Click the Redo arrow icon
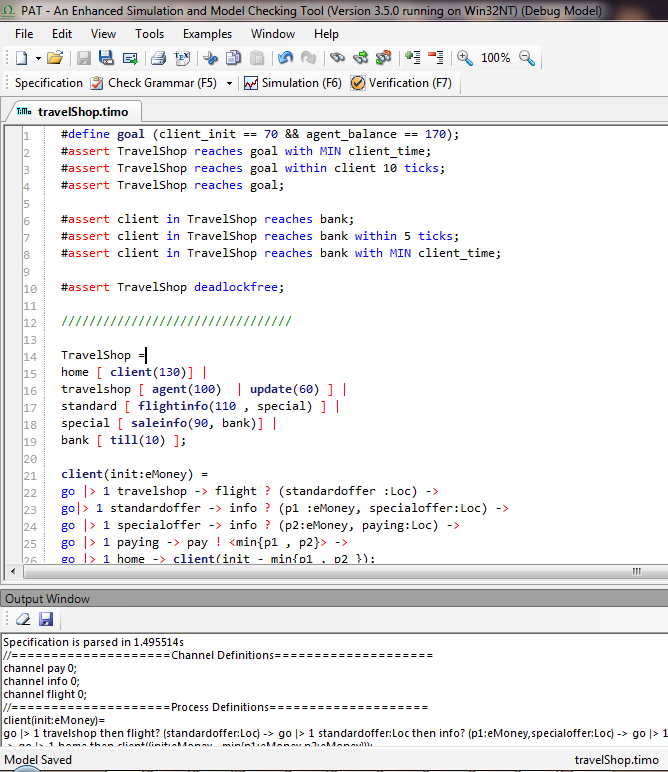 pyautogui.click(x=308, y=58)
